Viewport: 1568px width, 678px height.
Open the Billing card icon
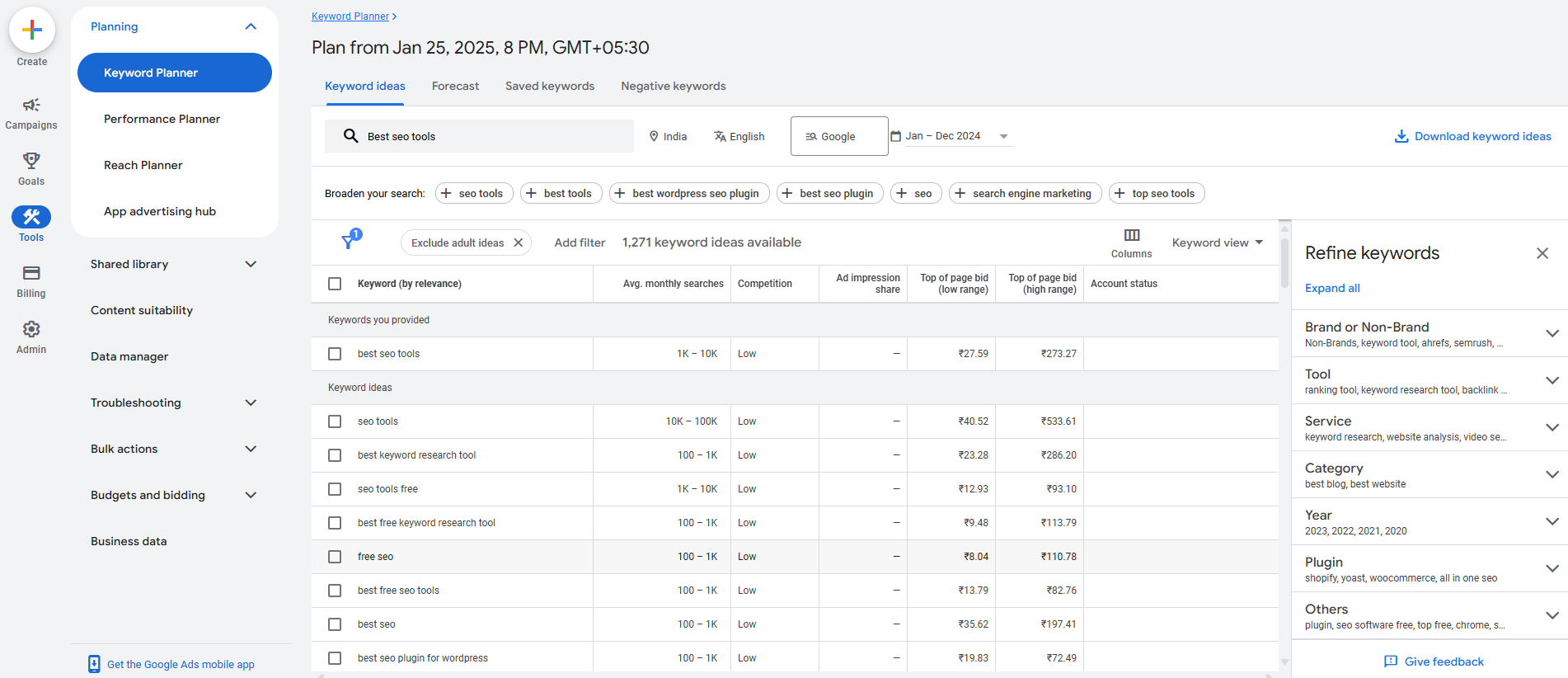[x=31, y=273]
